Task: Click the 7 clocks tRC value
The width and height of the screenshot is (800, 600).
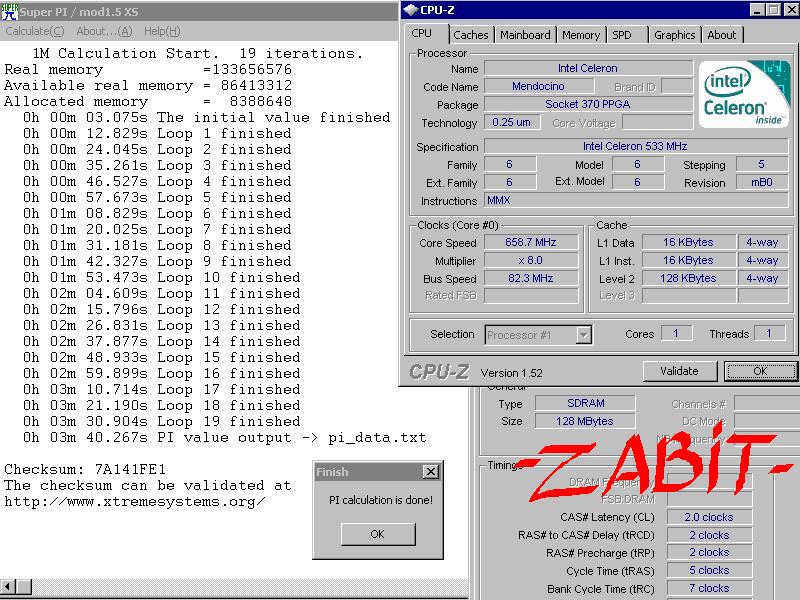Action: 709,588
